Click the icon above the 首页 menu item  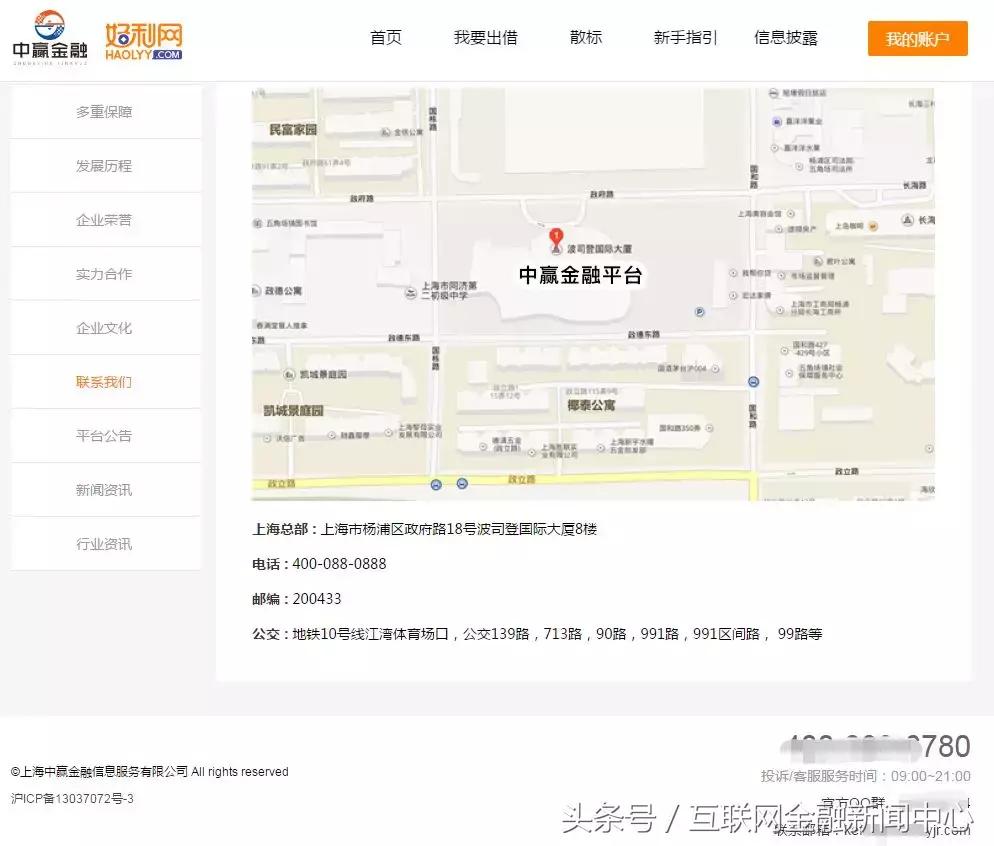coord(385,24)
